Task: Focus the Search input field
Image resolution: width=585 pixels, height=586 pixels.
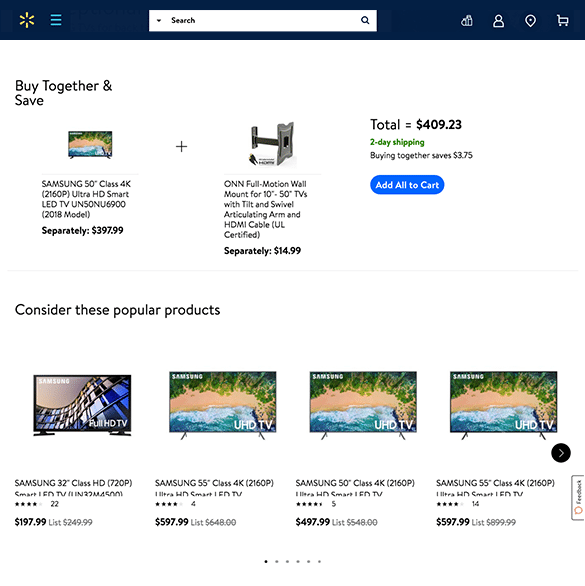Action: tap(262, 21)
